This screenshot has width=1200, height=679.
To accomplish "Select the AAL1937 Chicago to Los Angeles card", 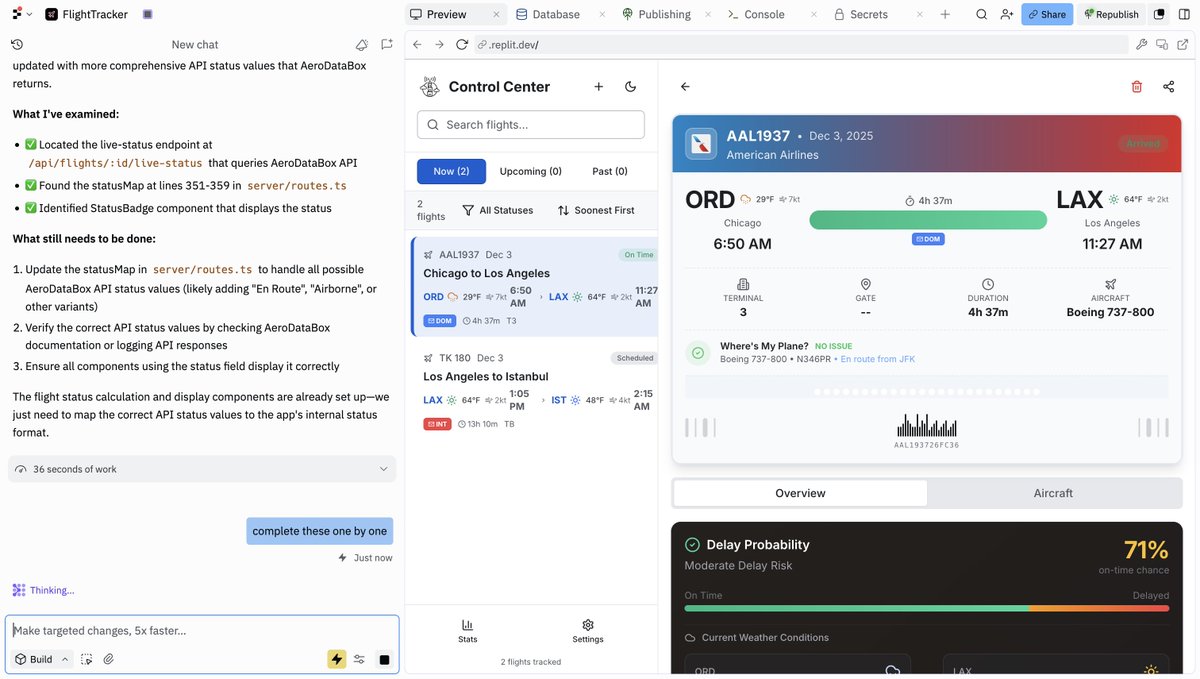I will coord(534,287).
